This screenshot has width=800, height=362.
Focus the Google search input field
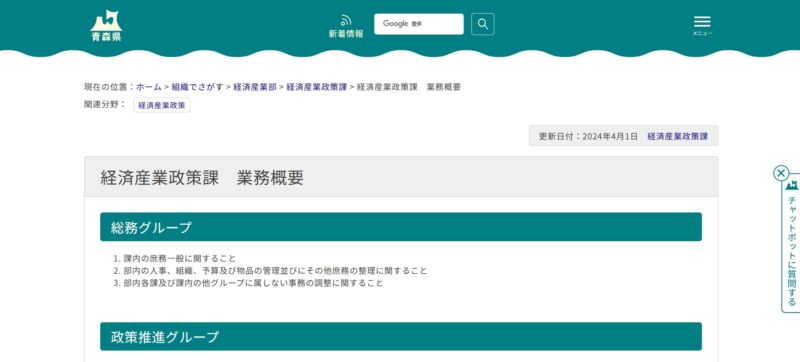[x=419, y=24]
